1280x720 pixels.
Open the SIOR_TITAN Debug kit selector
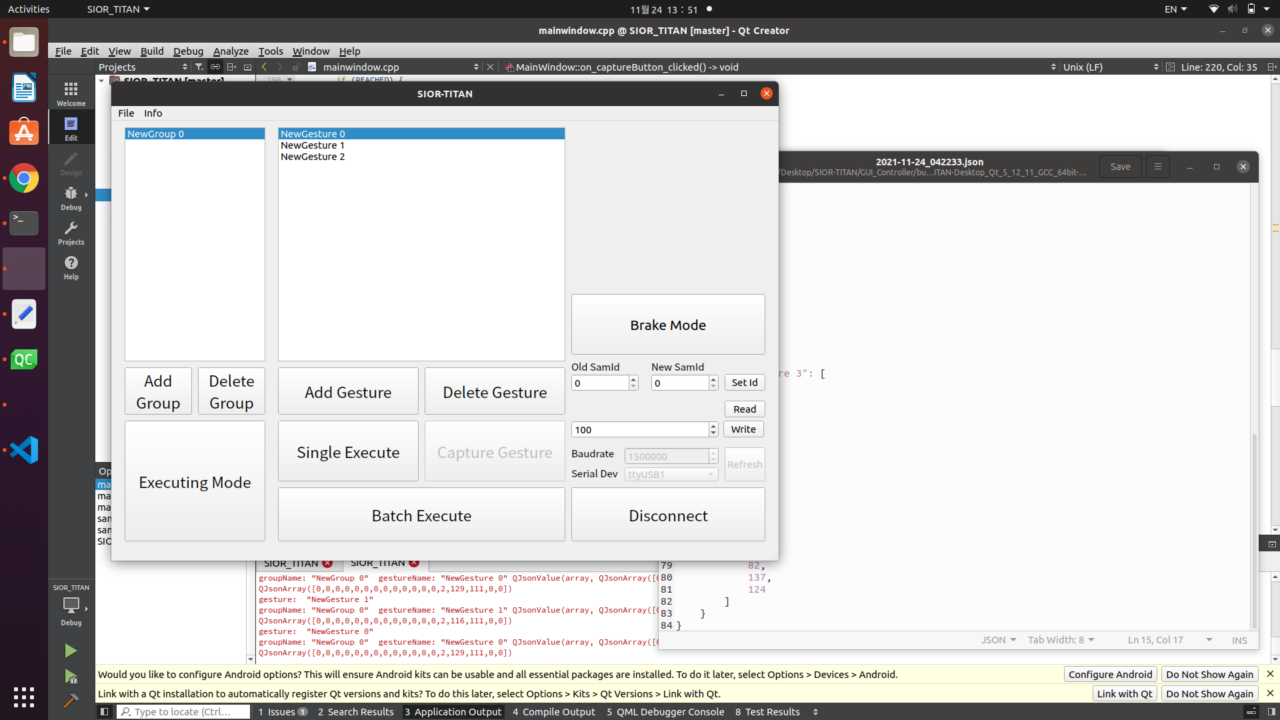point(71,604)
